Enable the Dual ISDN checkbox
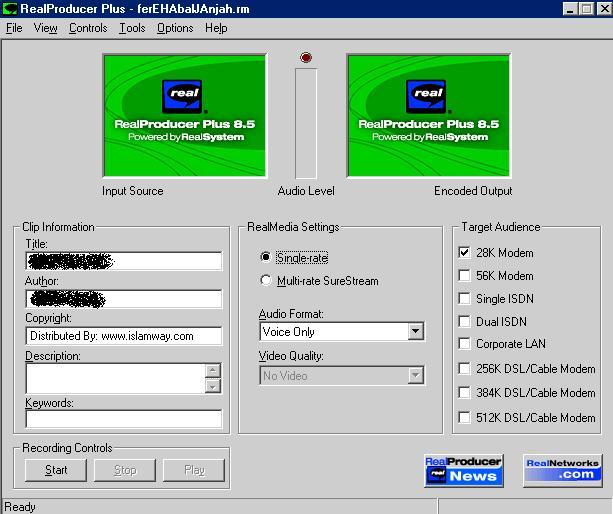Screen dimensions: 613x514 click(464, 321)
